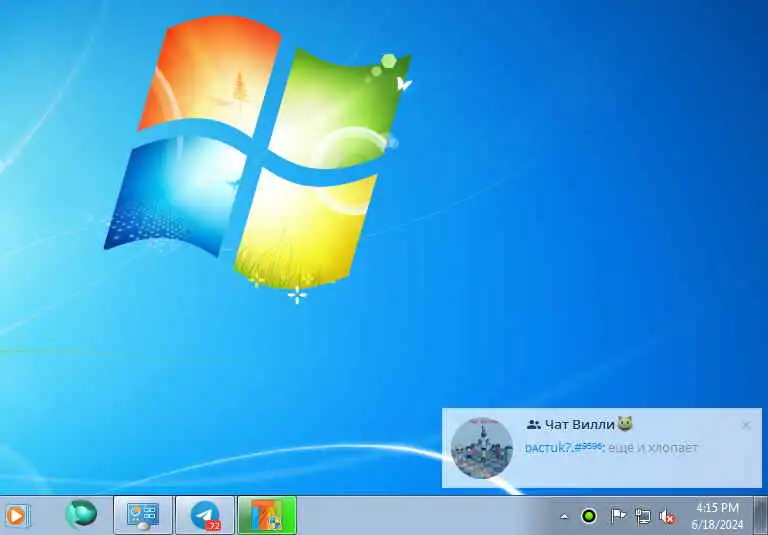Image resolution: width=768 pixels, height=535 pixels.
Task: Switch to the orange-green highlighted taskbar app
Action: tap(267, 515)
